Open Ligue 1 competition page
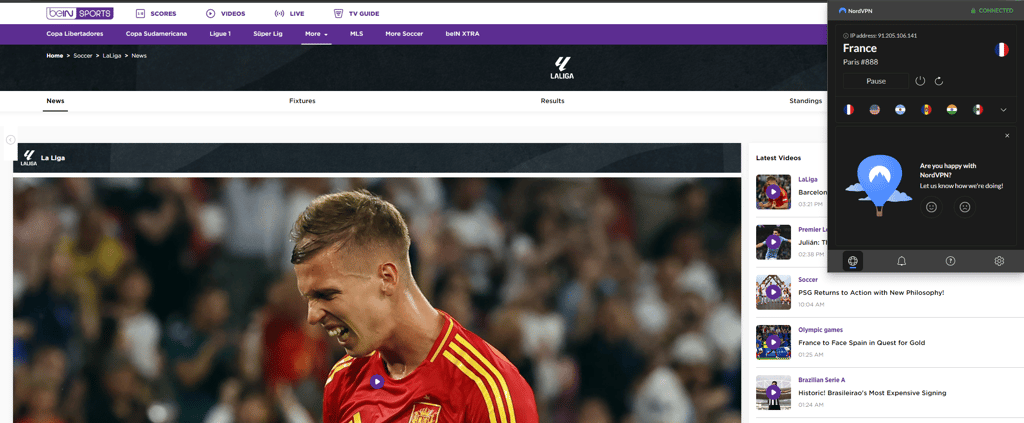Viewport: 1024px width, 423px height. click(220, 33)
